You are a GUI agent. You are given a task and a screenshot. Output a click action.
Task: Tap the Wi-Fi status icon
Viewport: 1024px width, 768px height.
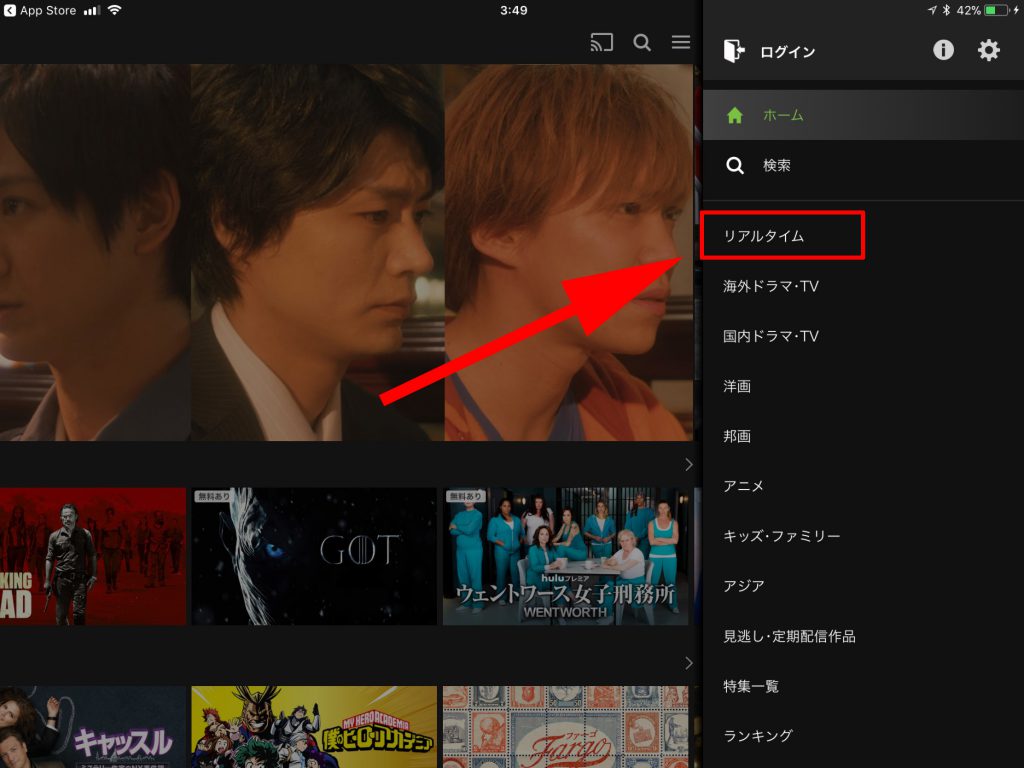(114, 10)
